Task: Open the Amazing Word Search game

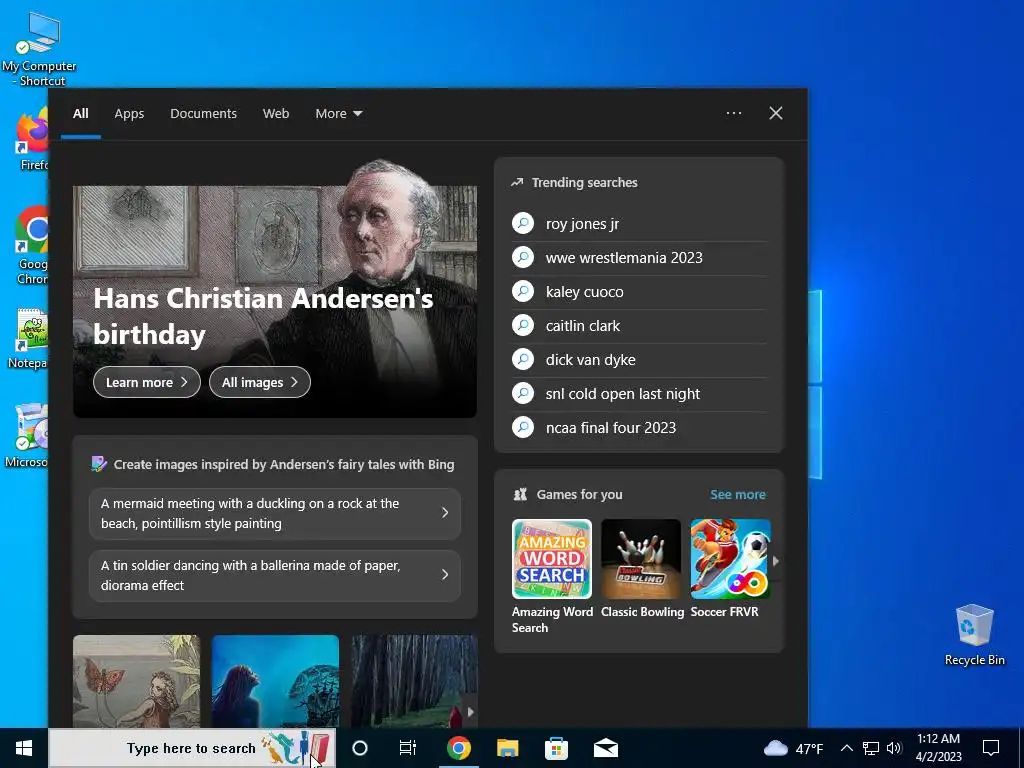Action: point(552,576)
